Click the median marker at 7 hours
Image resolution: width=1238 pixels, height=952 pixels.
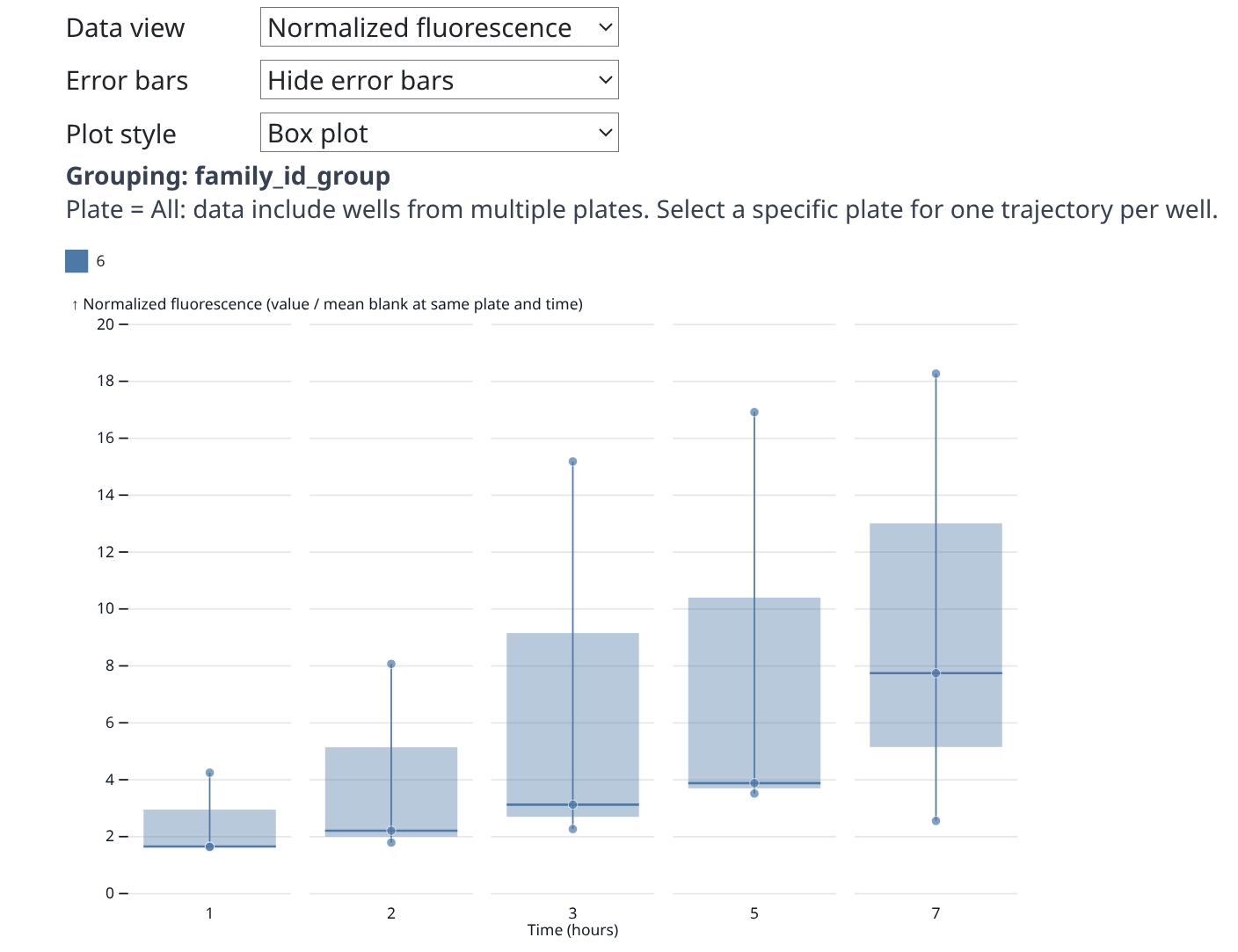(x=936, y=673)
